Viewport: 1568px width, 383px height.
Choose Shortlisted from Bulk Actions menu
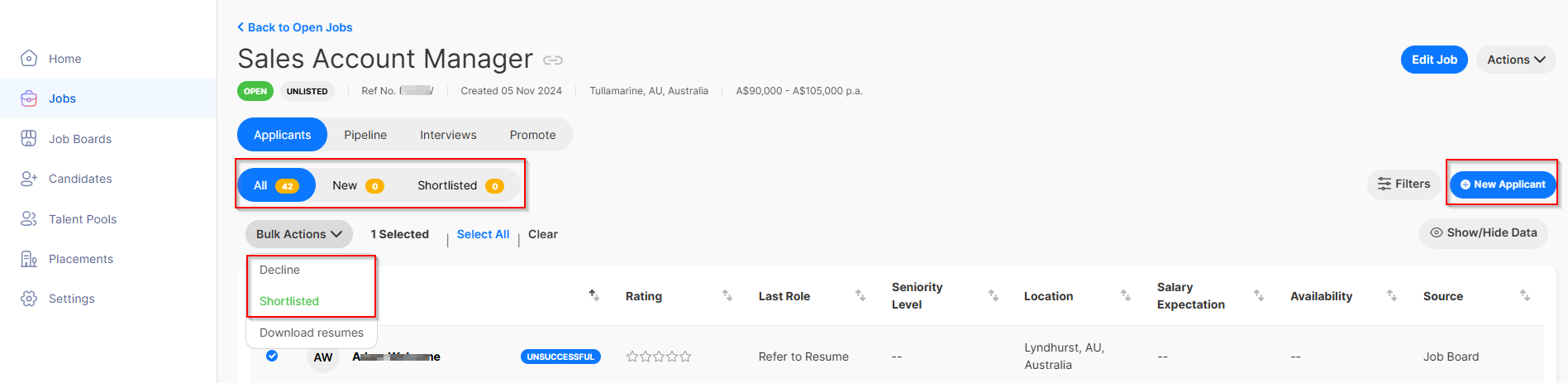(289, 301)
